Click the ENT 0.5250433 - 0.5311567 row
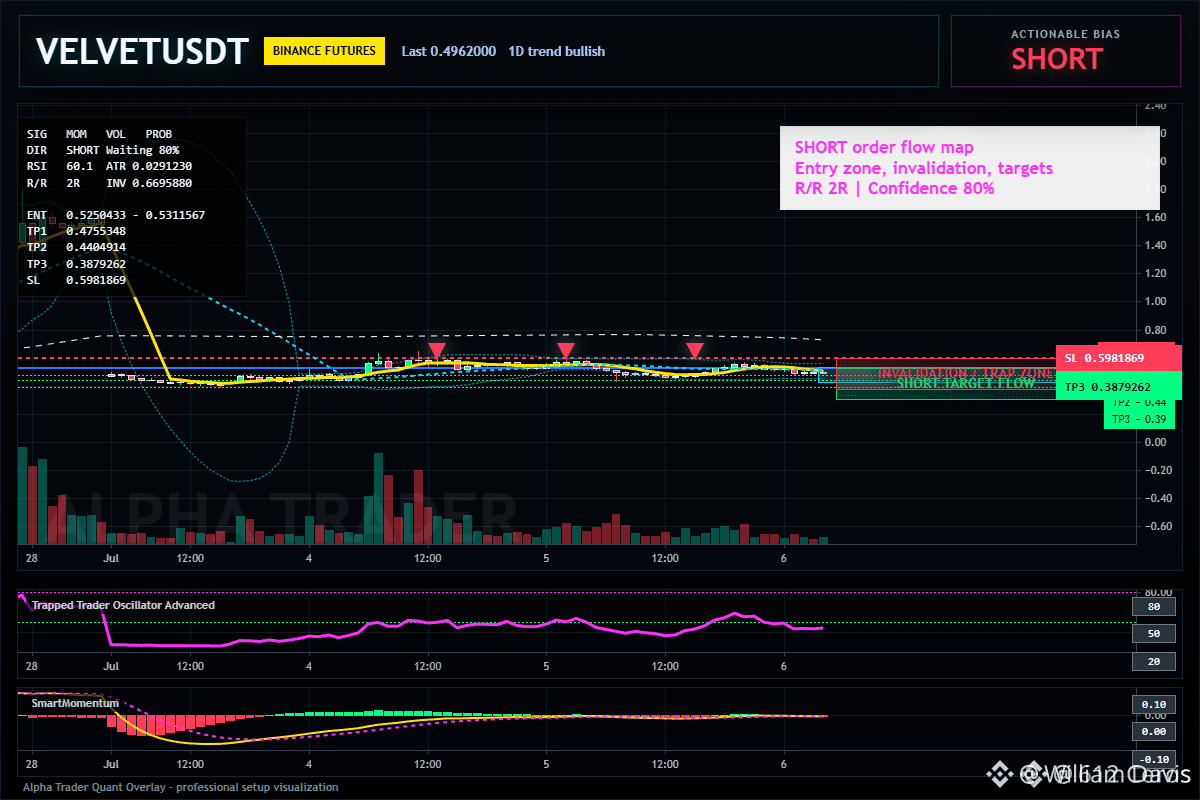 [116, 215]
